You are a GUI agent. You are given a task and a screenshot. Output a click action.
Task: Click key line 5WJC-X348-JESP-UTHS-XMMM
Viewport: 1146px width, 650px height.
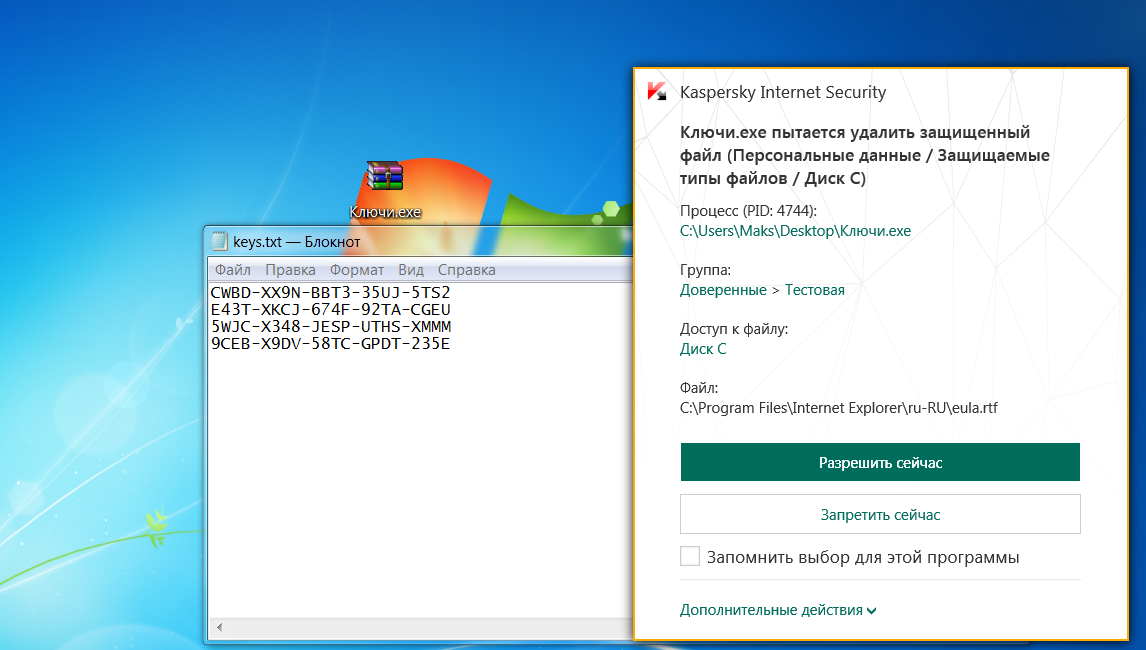click(x=330, y=326)
